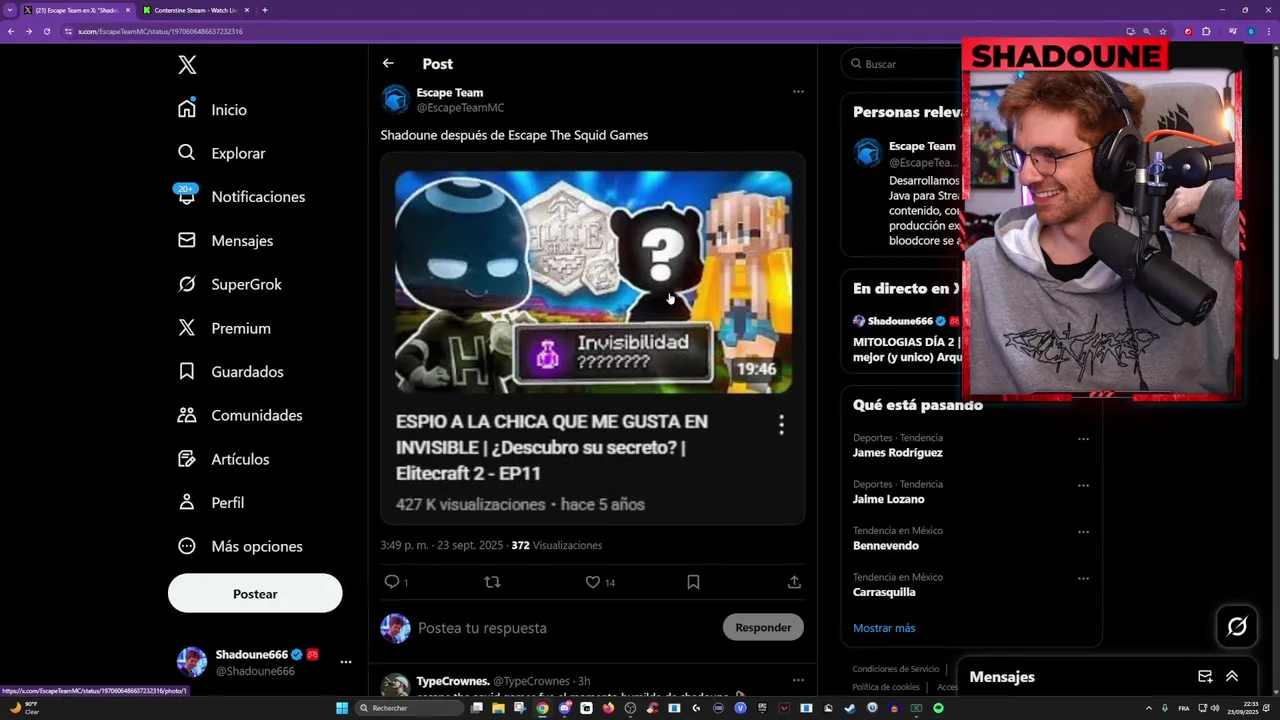Viewport: 1280px width, 720px height.
Task: Bookmark this page with star icon
Action: (1164, 31)
